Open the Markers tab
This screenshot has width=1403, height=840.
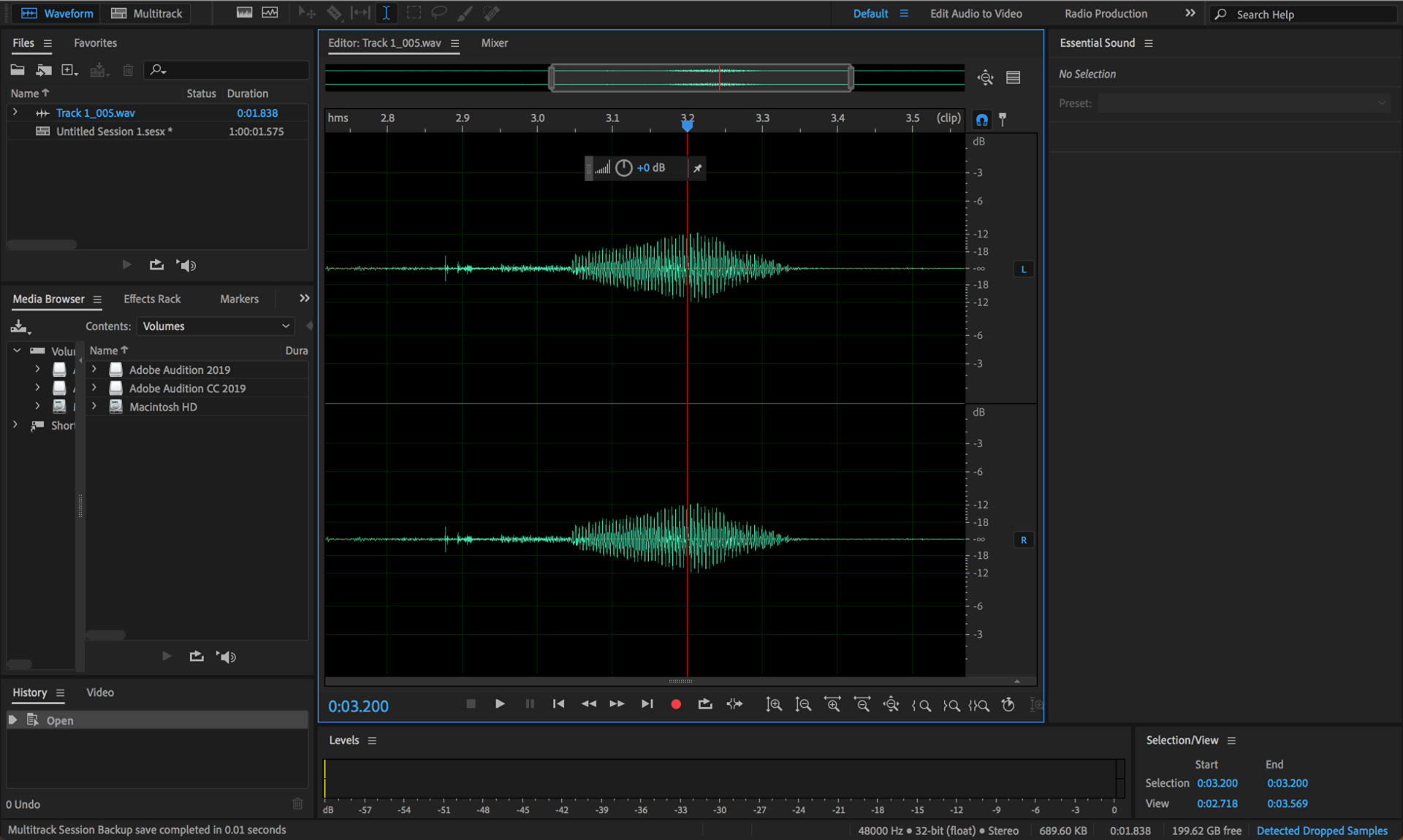[x=239, y=299]
